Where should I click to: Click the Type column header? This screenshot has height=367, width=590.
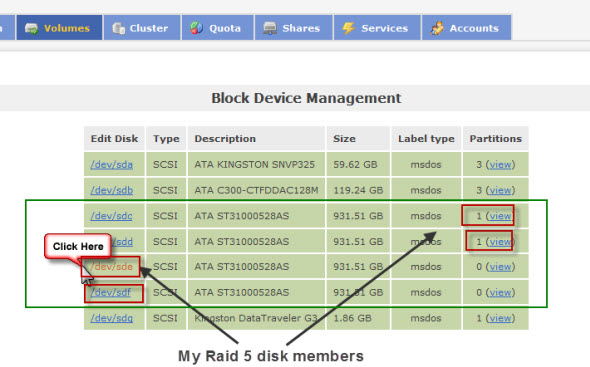click(166, 139)
